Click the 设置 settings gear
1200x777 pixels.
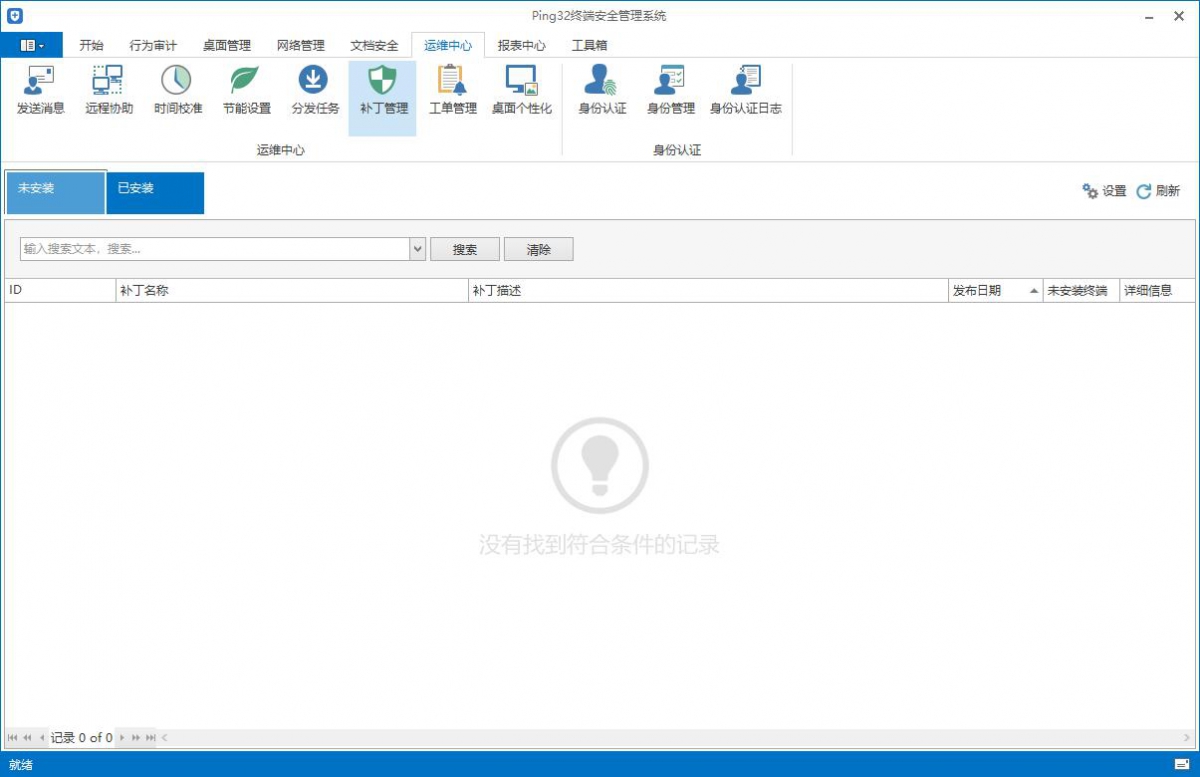[1104, 191]
